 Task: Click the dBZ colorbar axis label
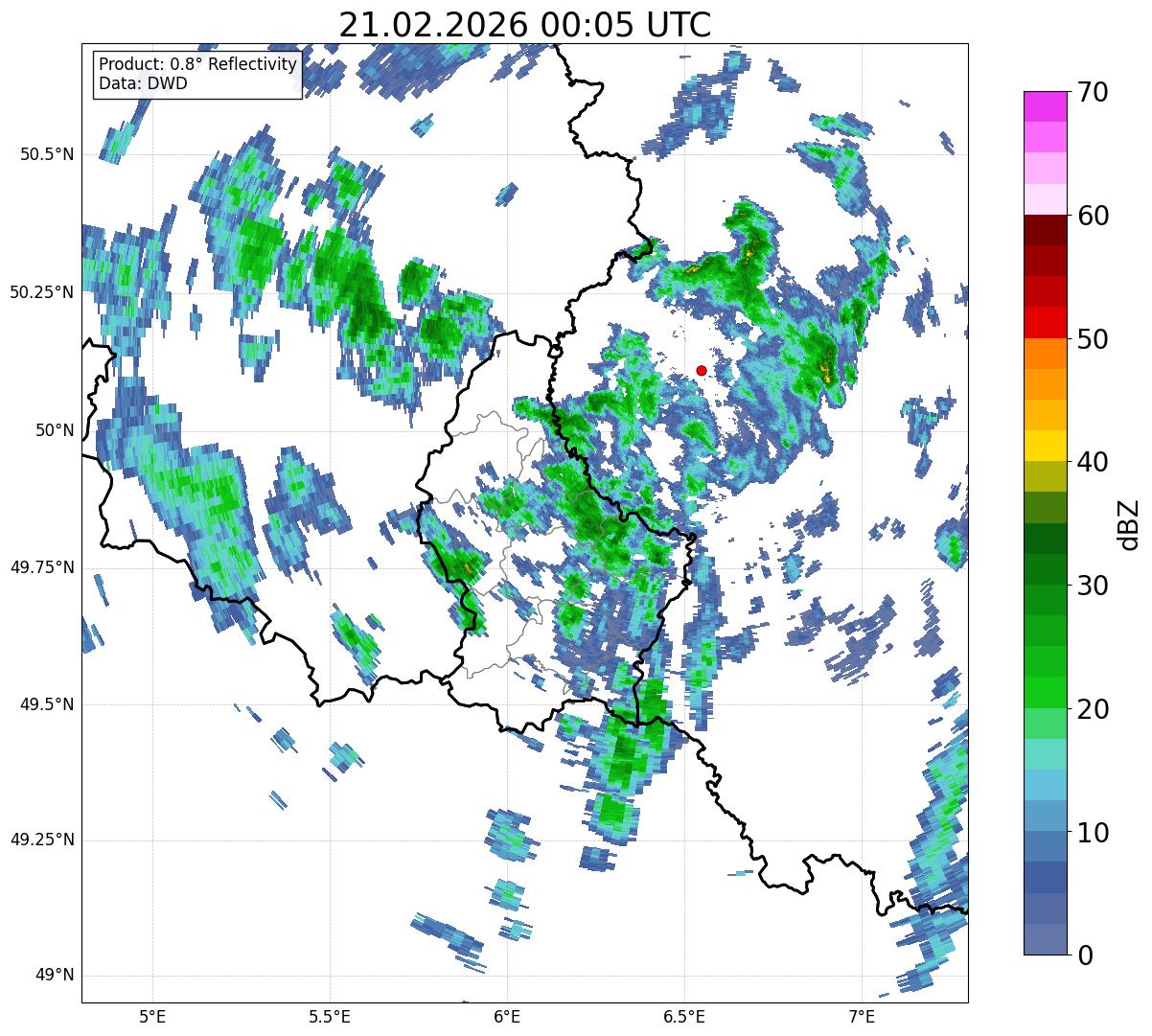[1127, 523]
